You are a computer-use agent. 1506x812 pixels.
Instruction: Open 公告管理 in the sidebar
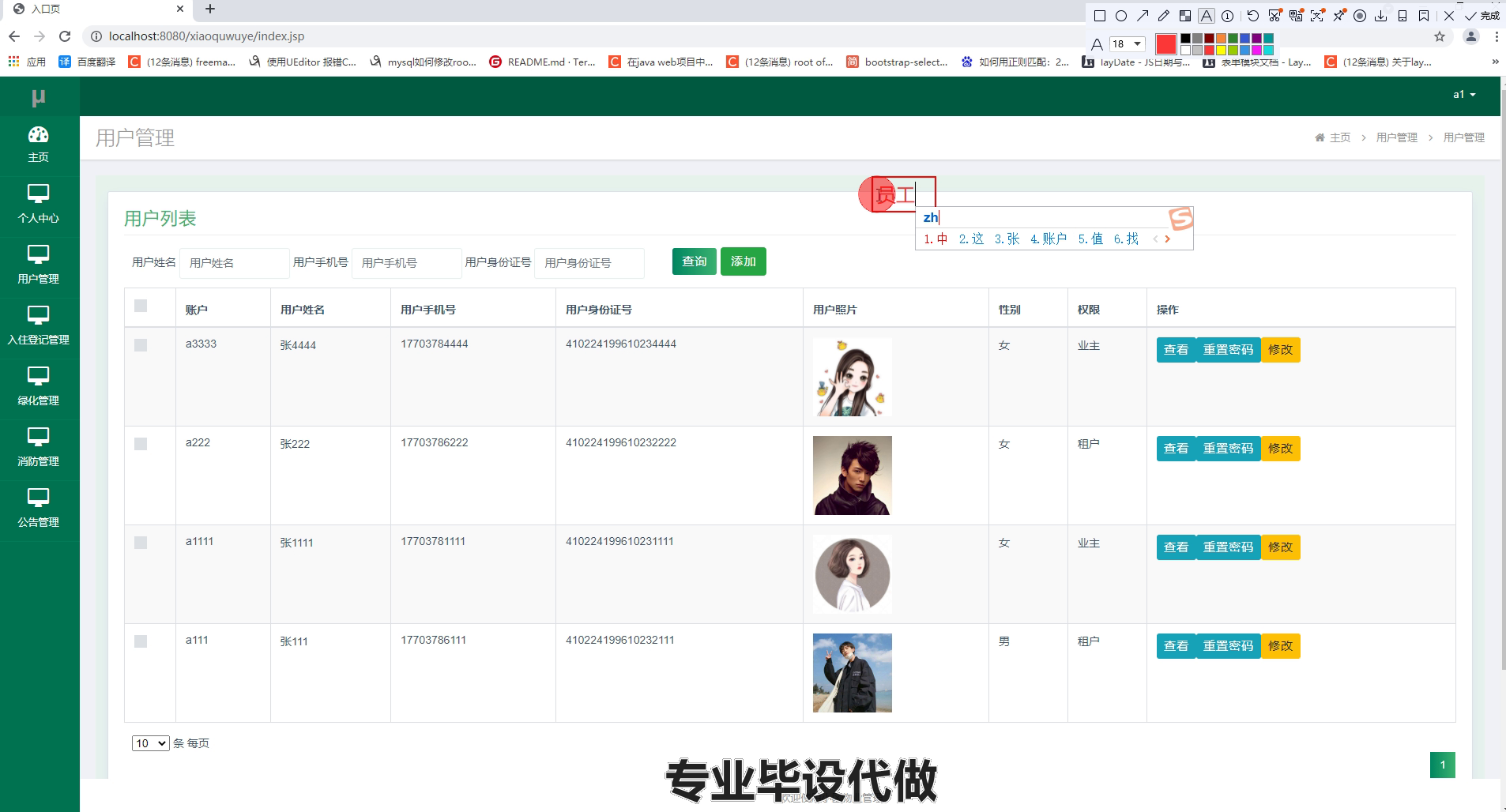39,509
